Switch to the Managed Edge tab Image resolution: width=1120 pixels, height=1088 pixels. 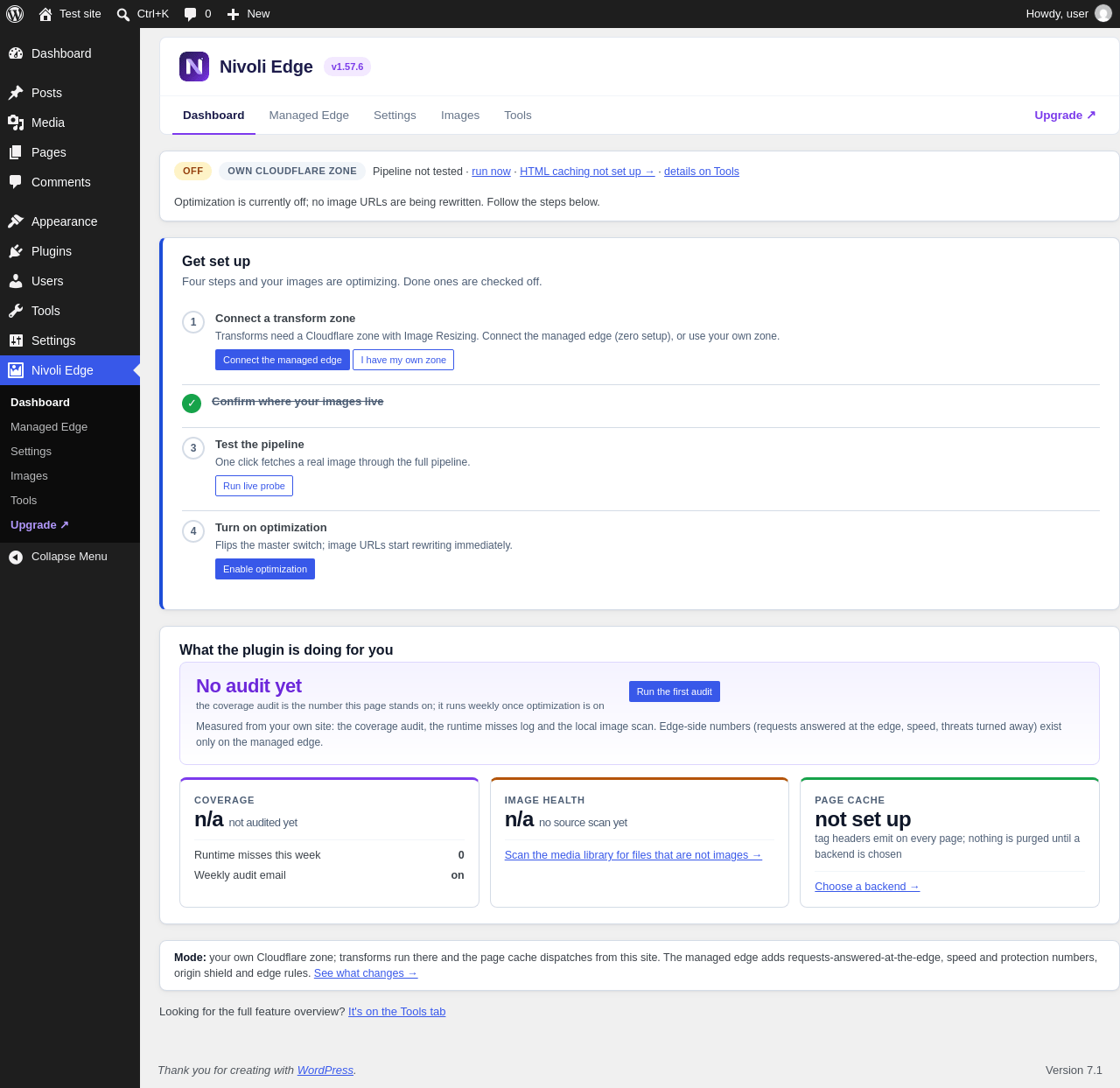click(309, 116)
